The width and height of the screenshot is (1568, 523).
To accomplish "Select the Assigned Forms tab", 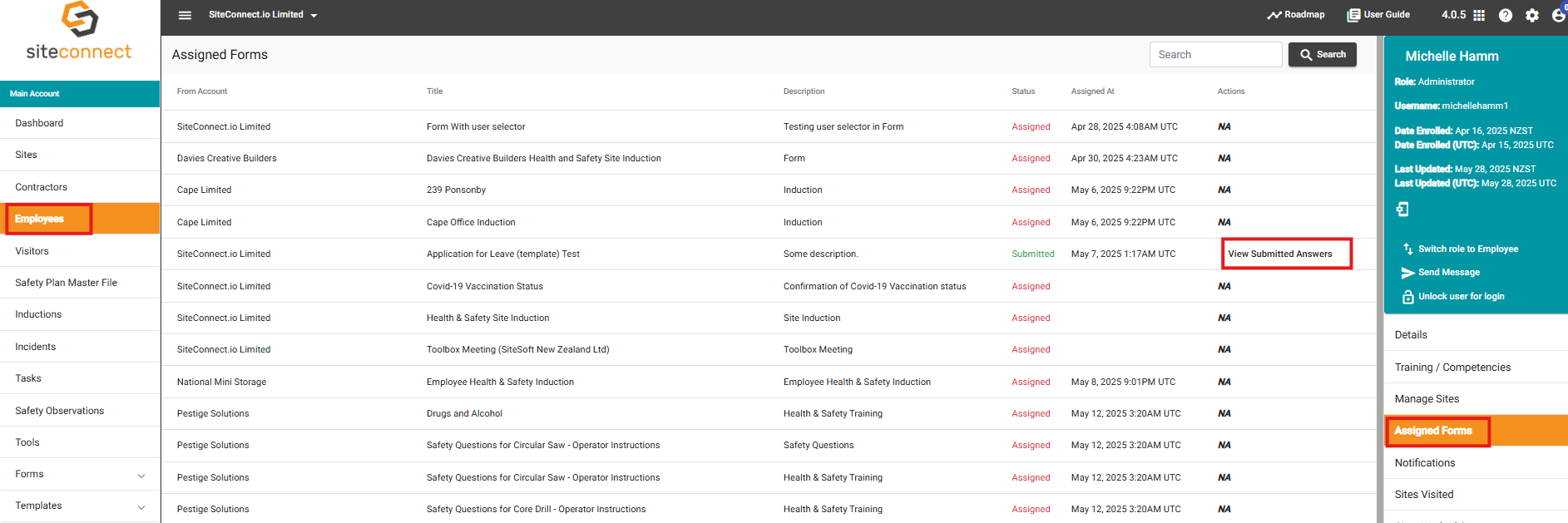I will (1476, 431).
